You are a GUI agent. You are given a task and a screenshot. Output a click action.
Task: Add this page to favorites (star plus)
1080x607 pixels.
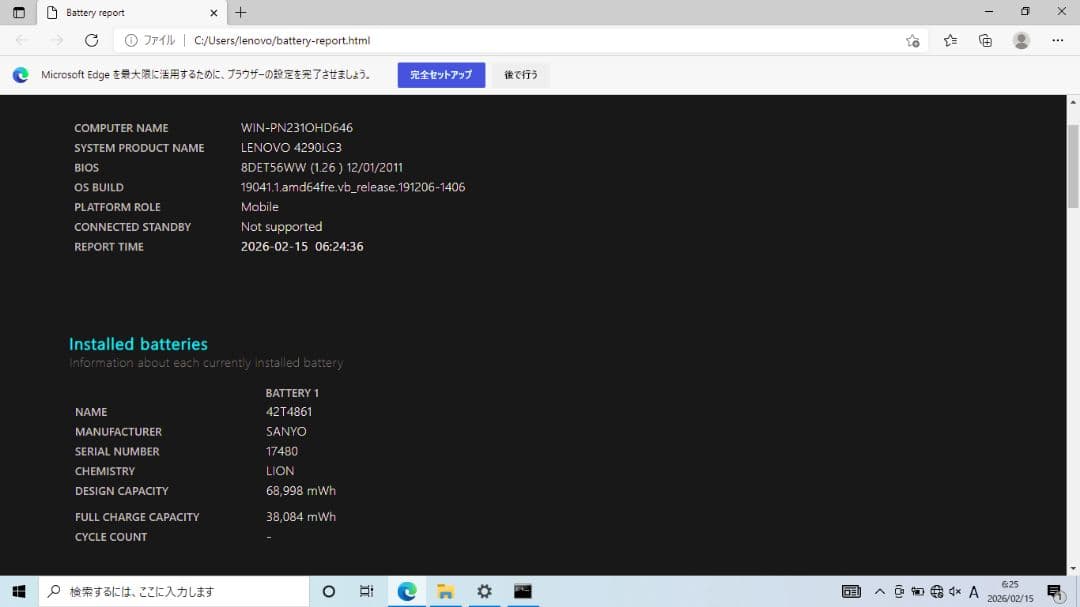pyautogui.click(x=913, y=41)
